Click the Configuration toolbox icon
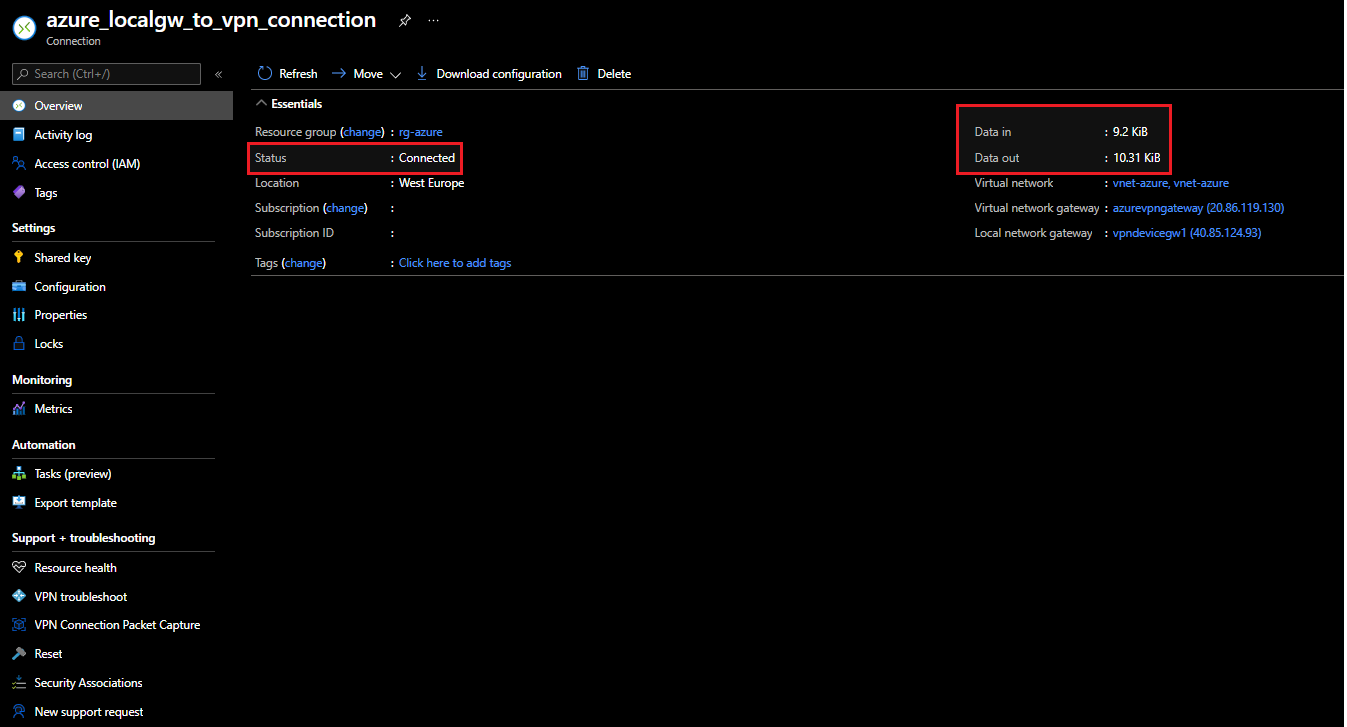1347x727 pixels. pyautogui.click(x=19, y=287)
